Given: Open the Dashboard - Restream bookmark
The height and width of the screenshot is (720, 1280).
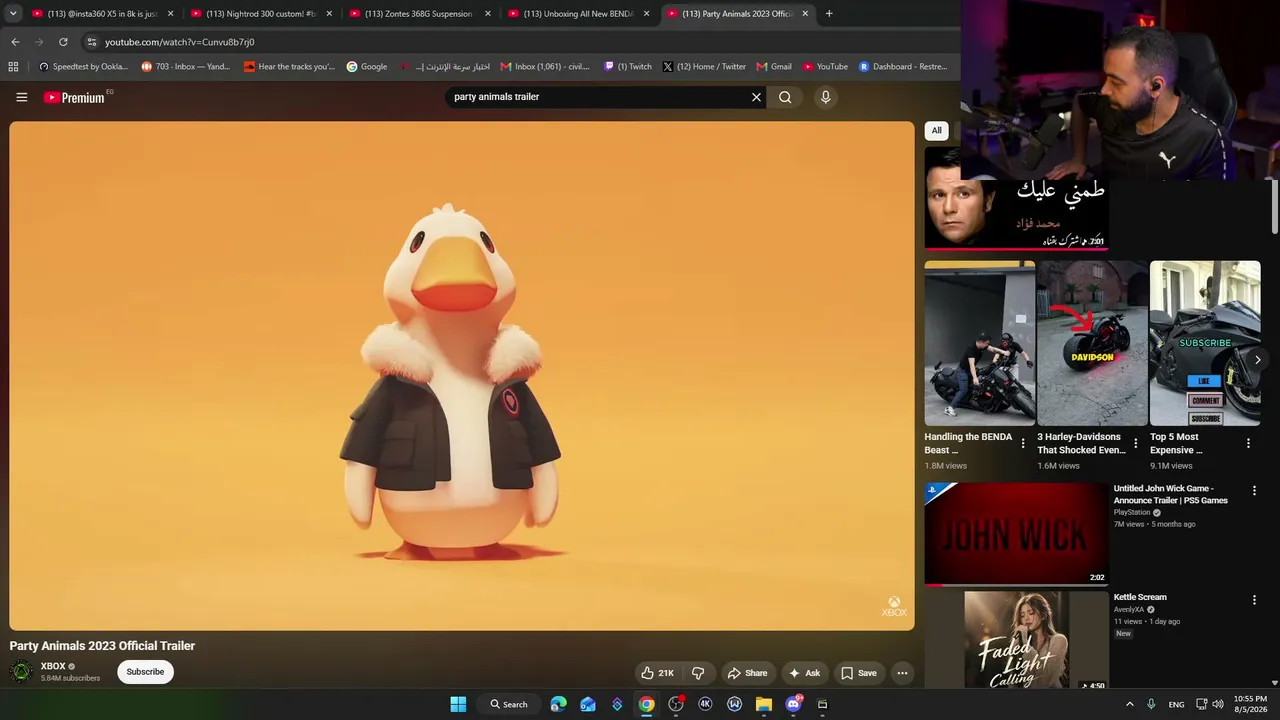Looking at the screenshot, I should coord(903,67).
